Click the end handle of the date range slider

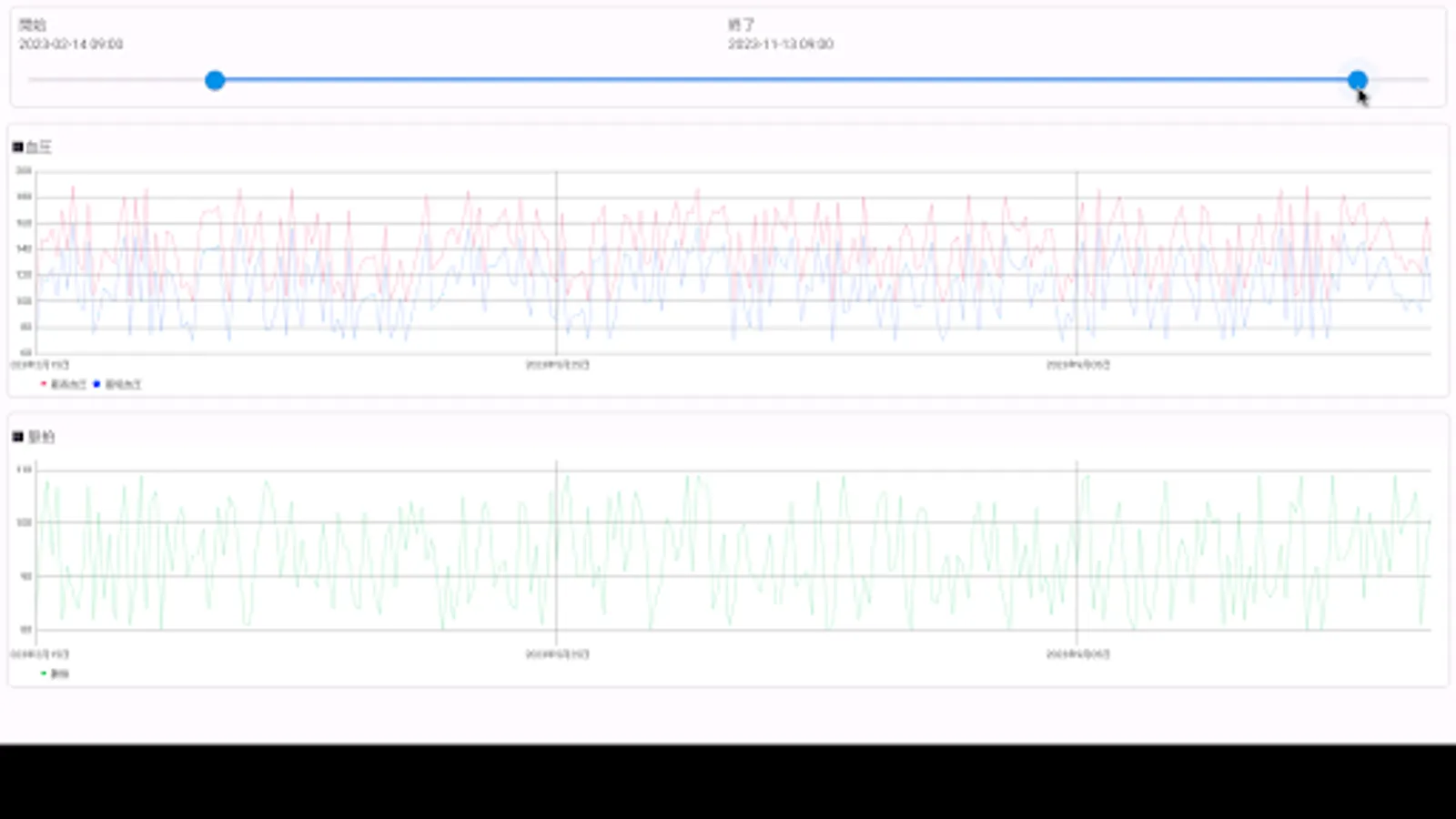1357,80
